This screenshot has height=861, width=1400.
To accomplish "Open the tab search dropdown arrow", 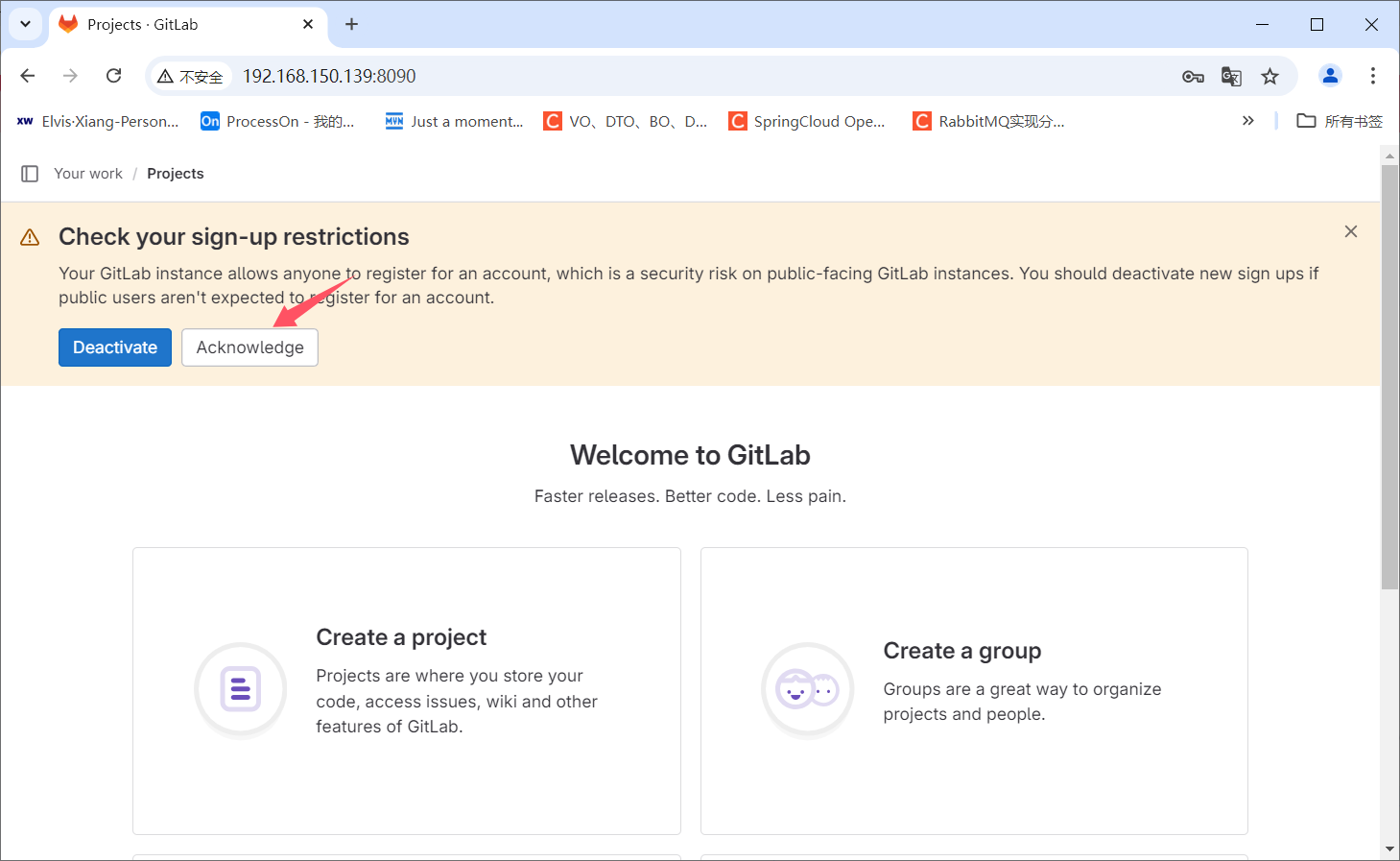I will coord(26,24).
